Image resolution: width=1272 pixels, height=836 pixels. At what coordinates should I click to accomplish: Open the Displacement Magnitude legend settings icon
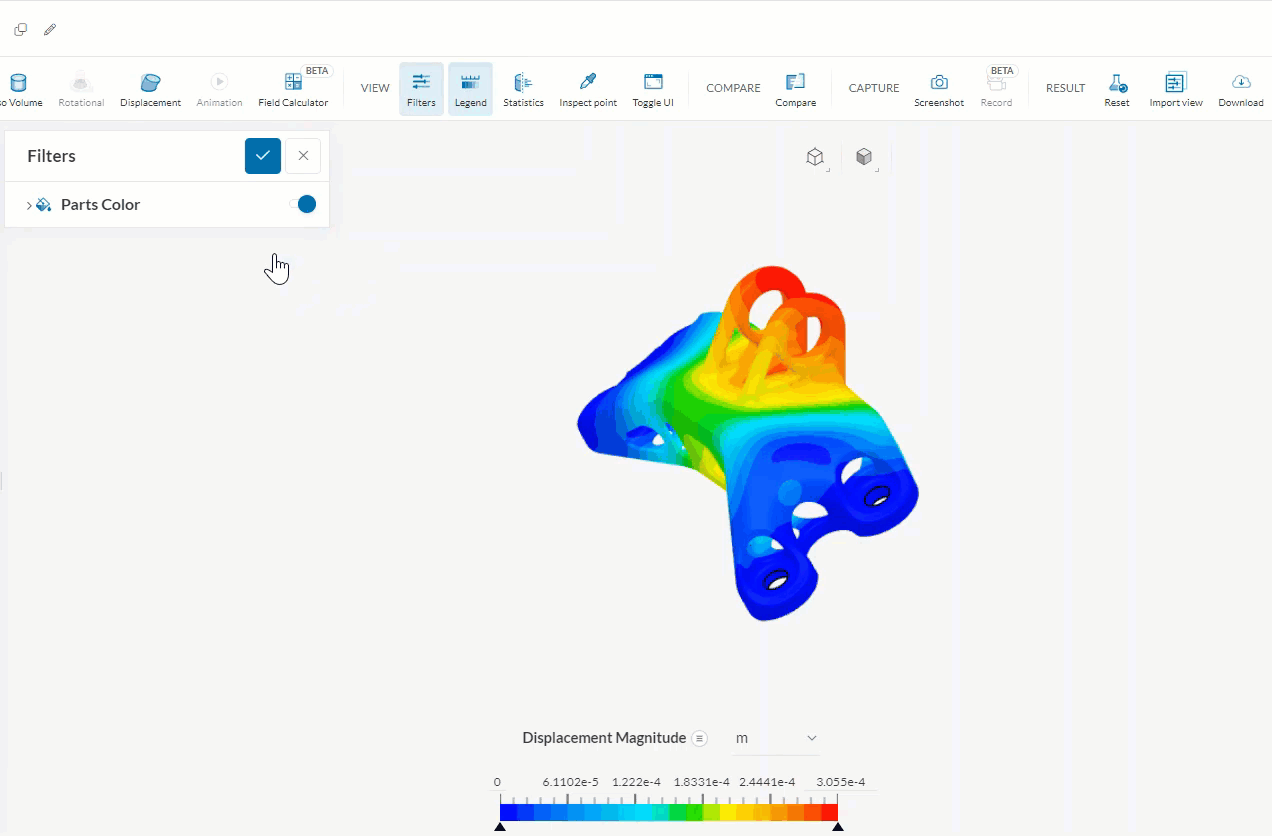pyautogui.click(x=700, y=738)
